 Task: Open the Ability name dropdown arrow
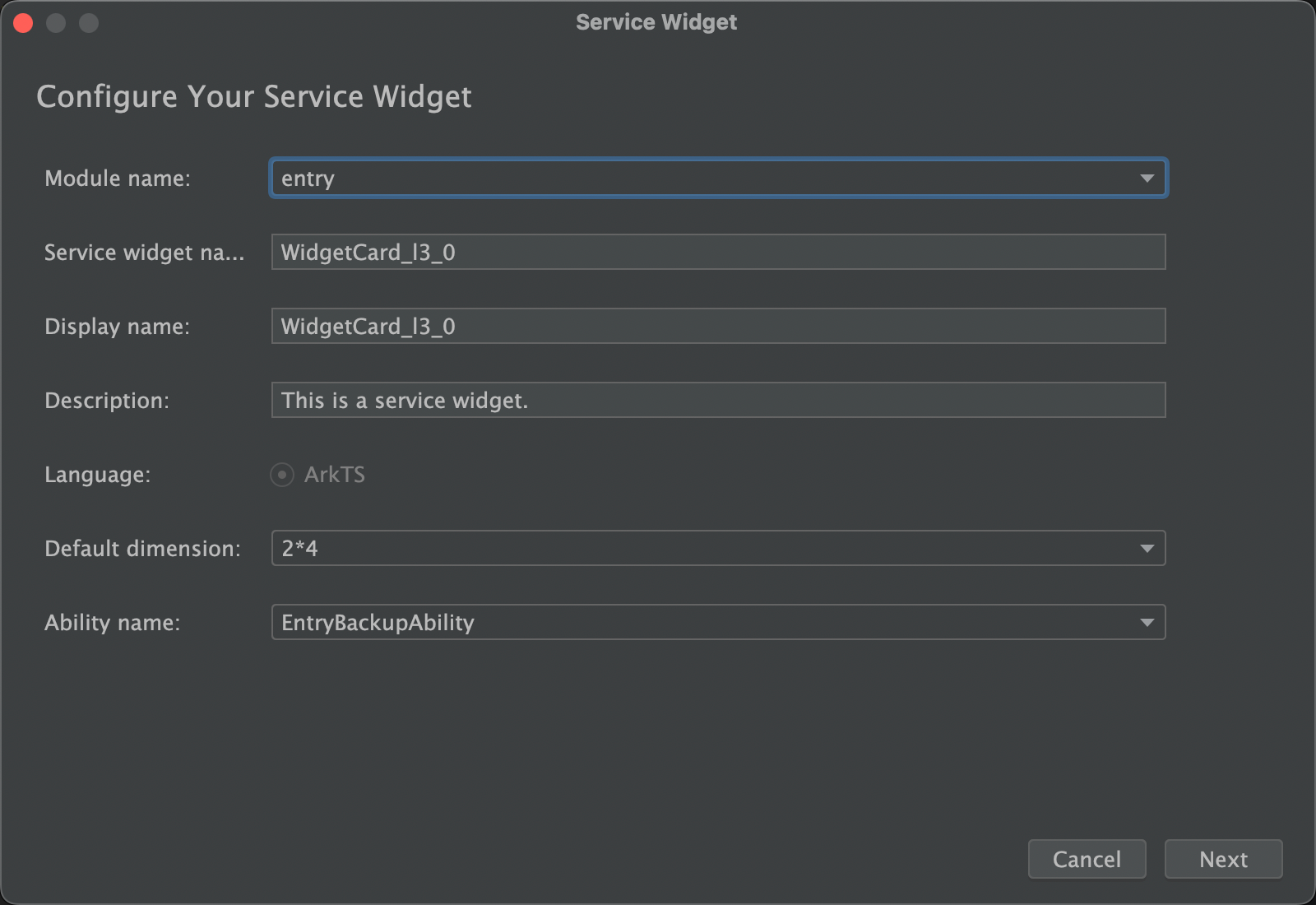[1147, 623]
